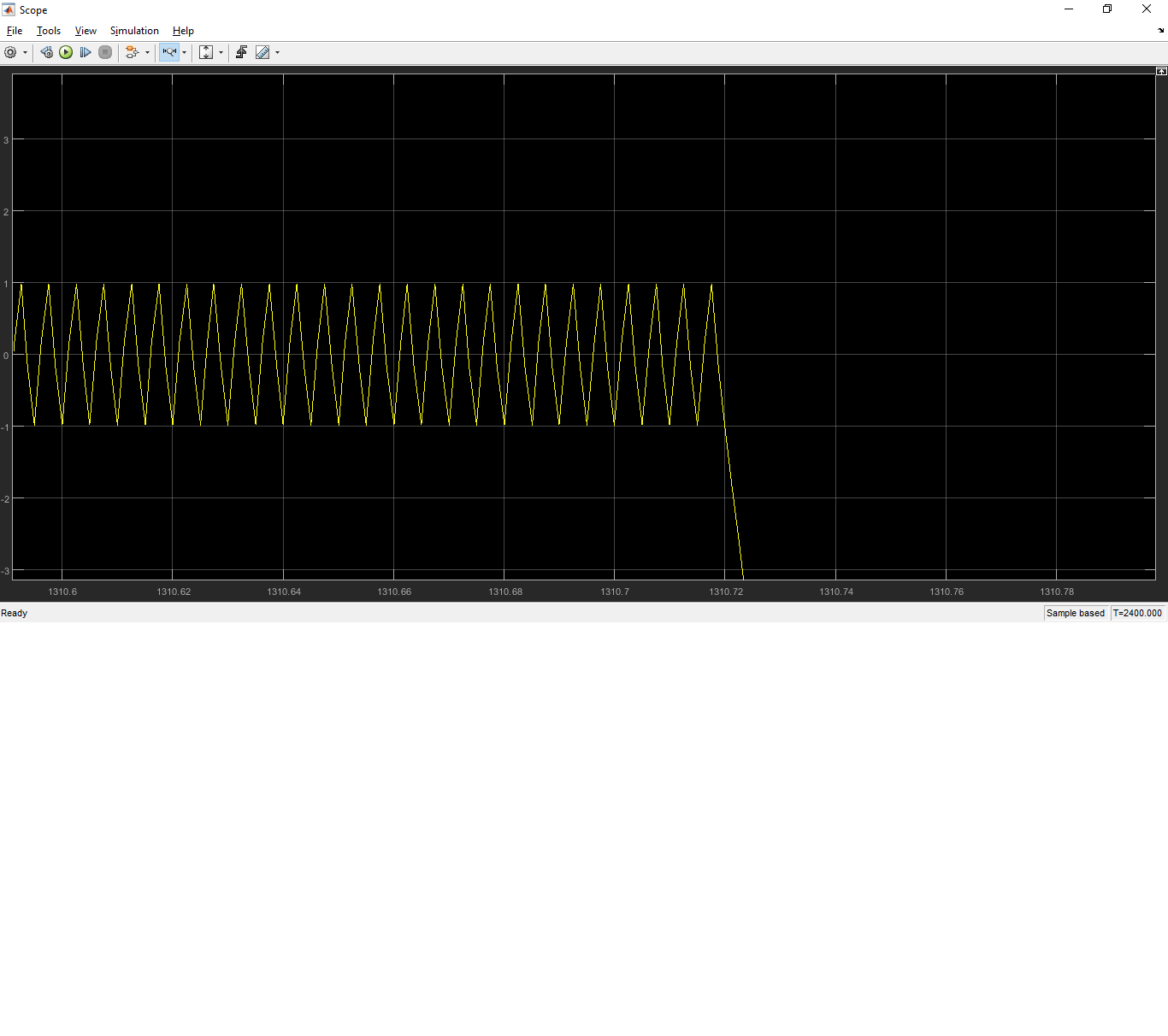Open the Triggers tool
This screenshot has width=1168, height=1036.
(x=241, y=53)
